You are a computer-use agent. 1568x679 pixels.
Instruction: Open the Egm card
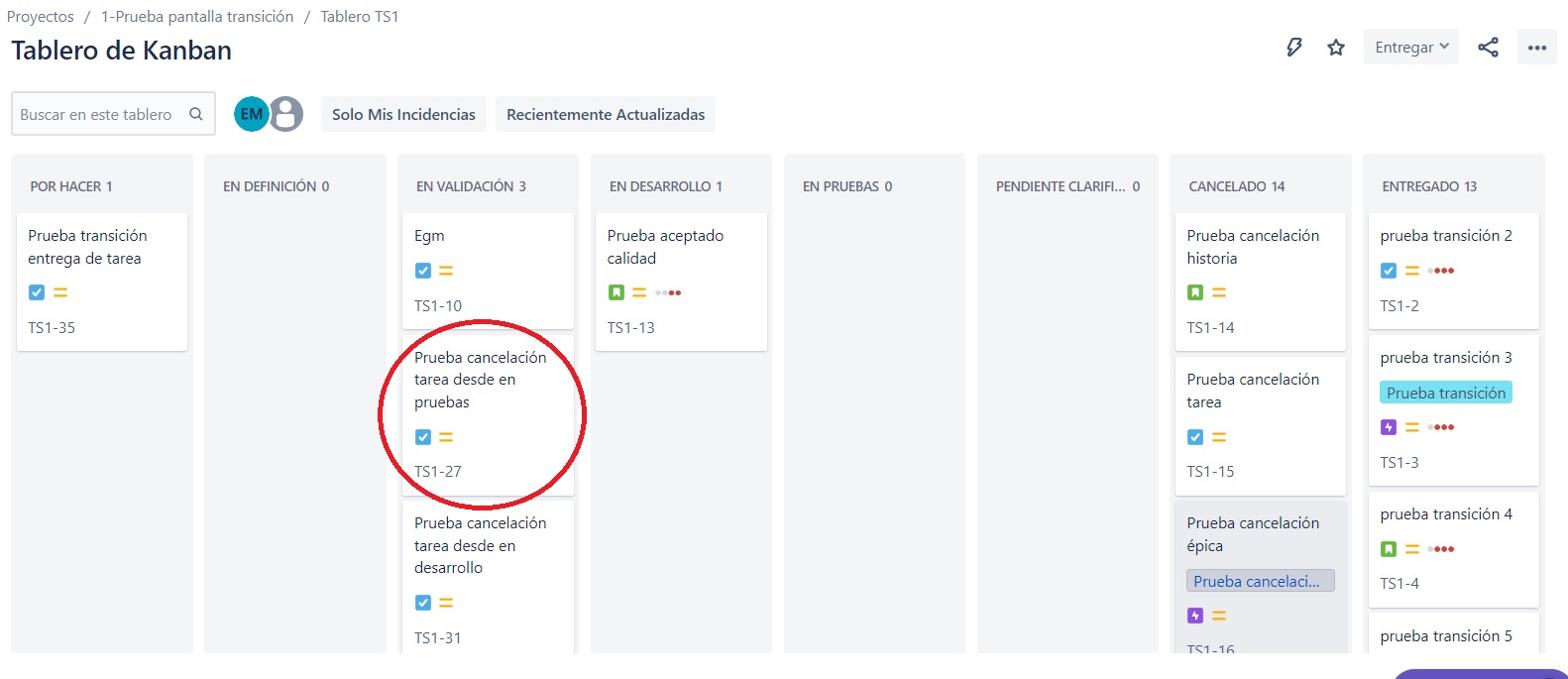click(488, 271)
